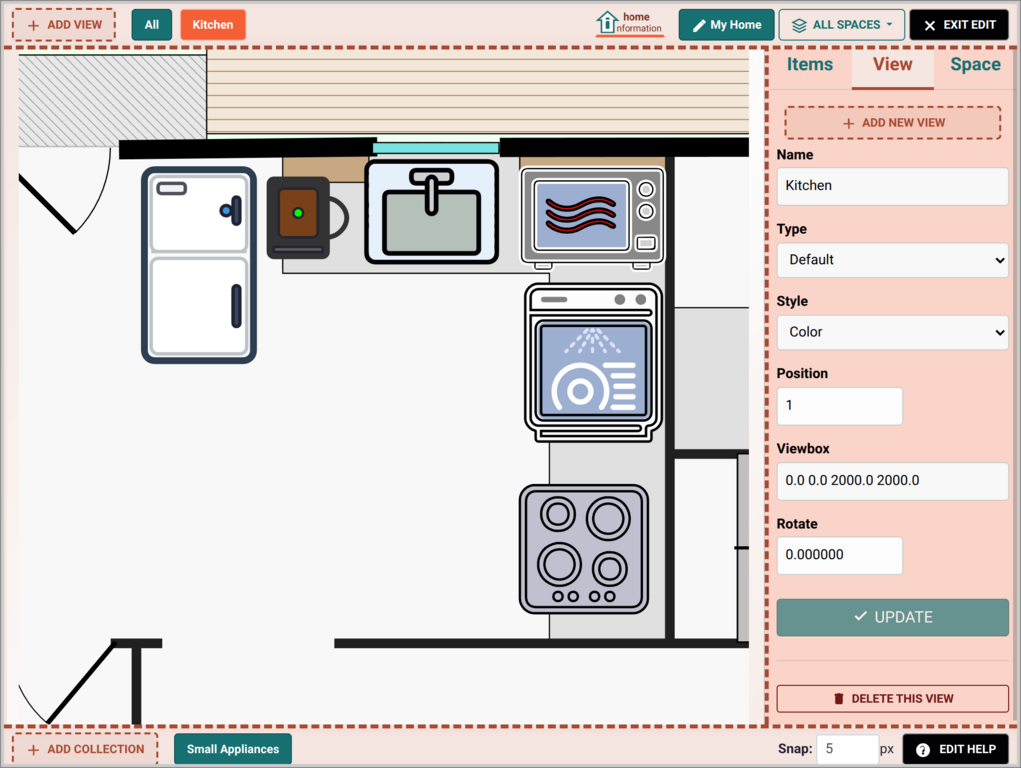This screenshot has width=1021, height=768.
Task: Click Add Collection
Action: tap(85, 749)
